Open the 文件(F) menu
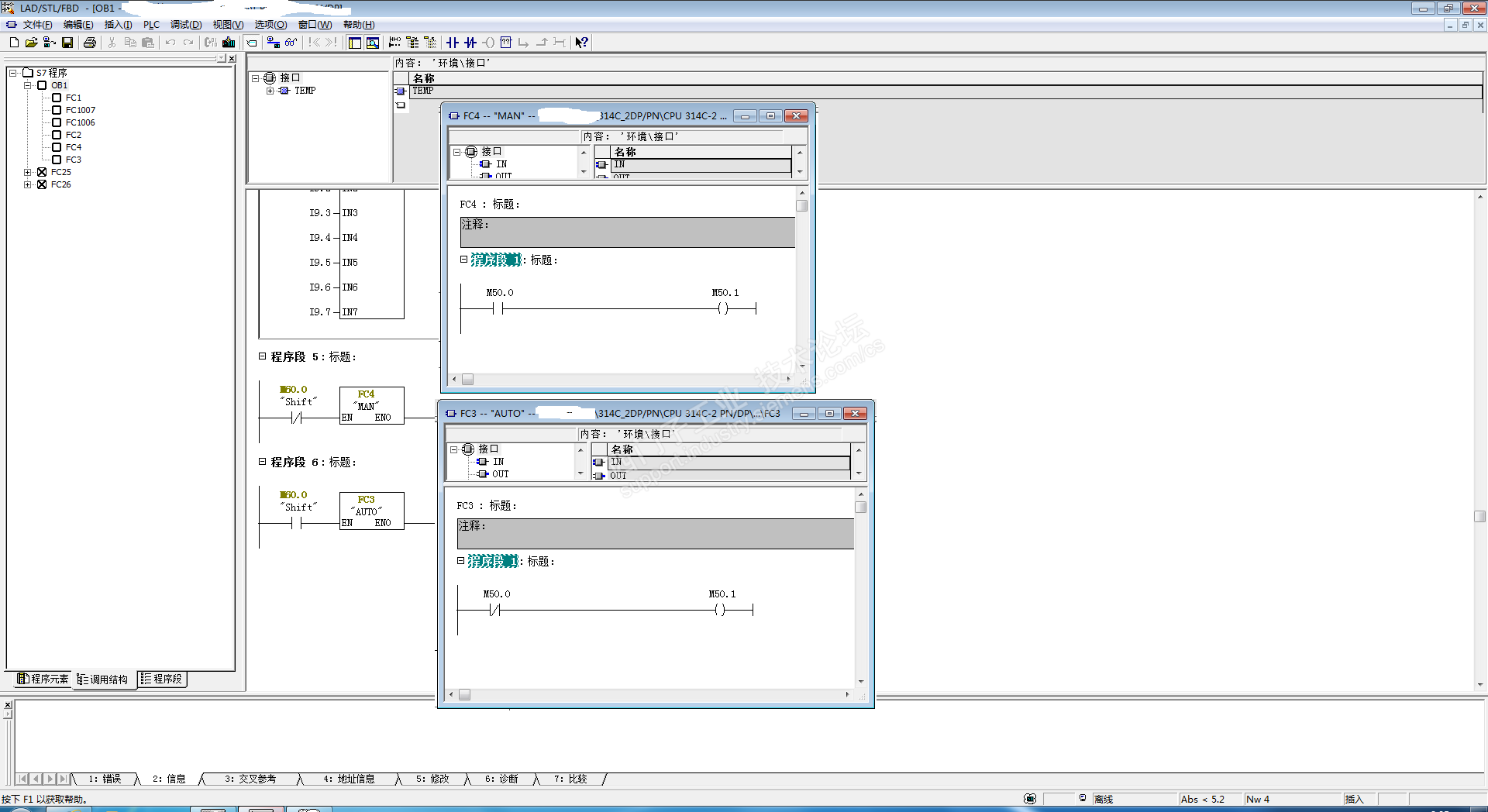 click(x=38, y=25)
